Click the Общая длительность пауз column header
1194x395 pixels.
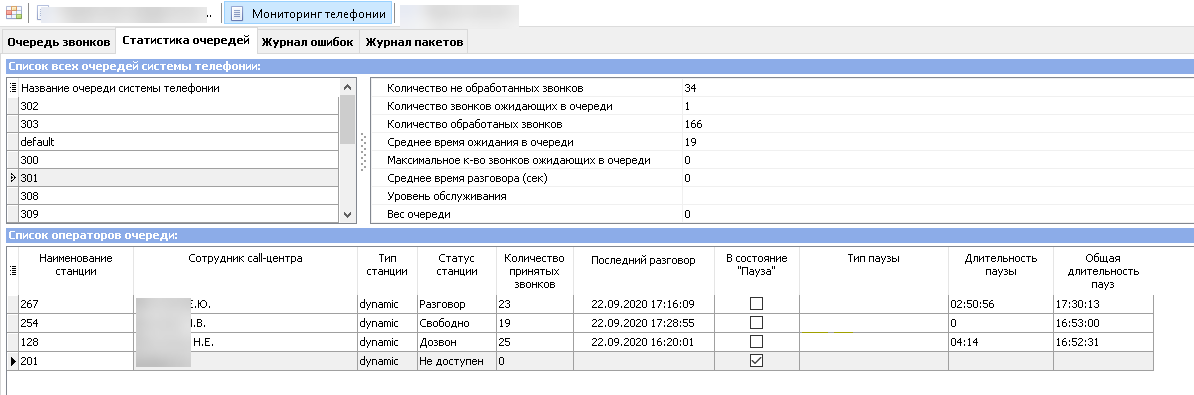point(1103,271)
